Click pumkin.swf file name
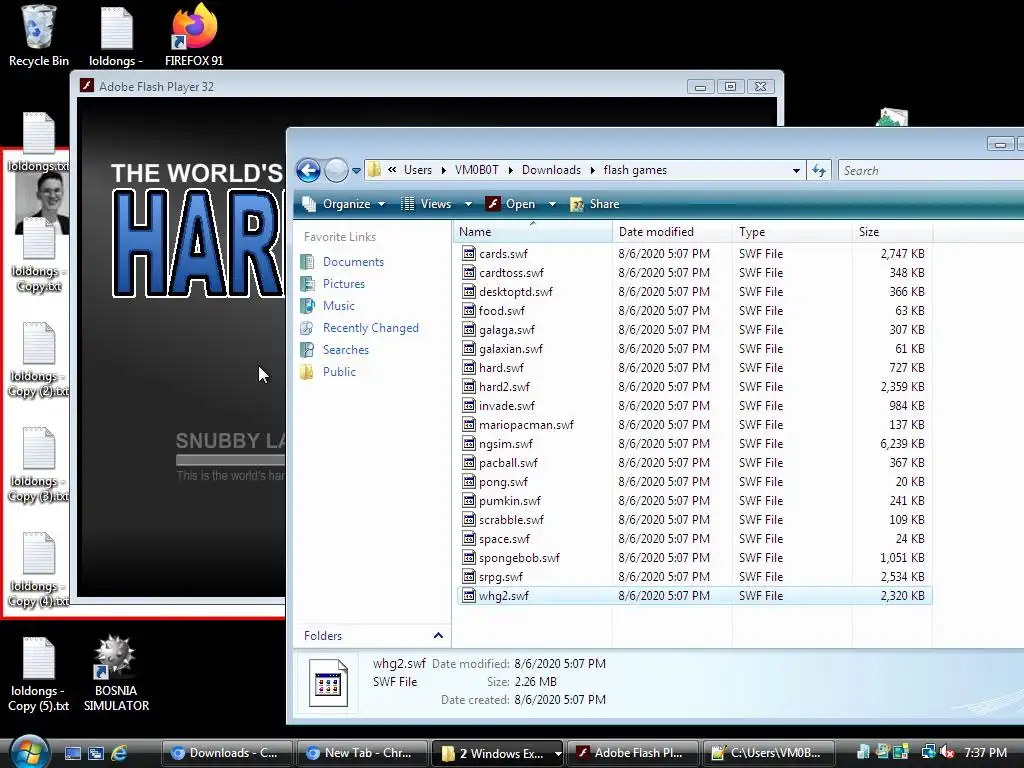This screenshot has width=1024, height=768. click(509, 501)
